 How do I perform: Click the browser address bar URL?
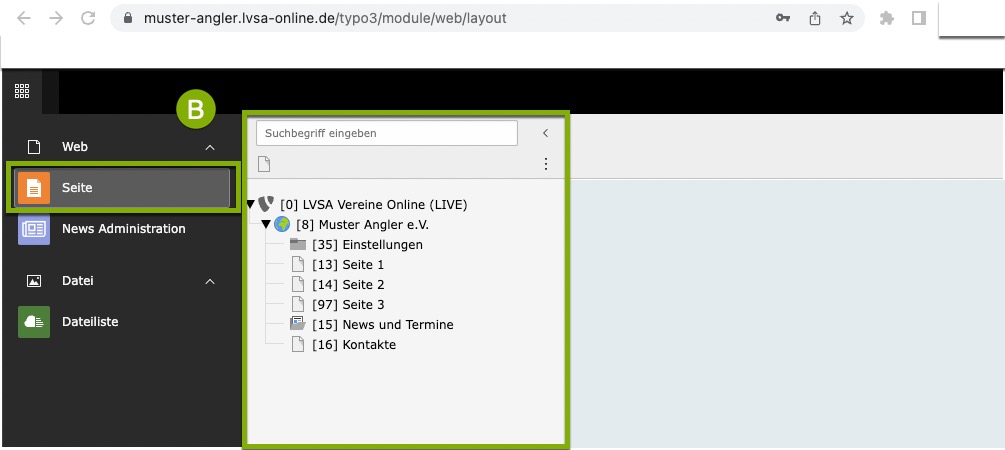coord(325,19)
